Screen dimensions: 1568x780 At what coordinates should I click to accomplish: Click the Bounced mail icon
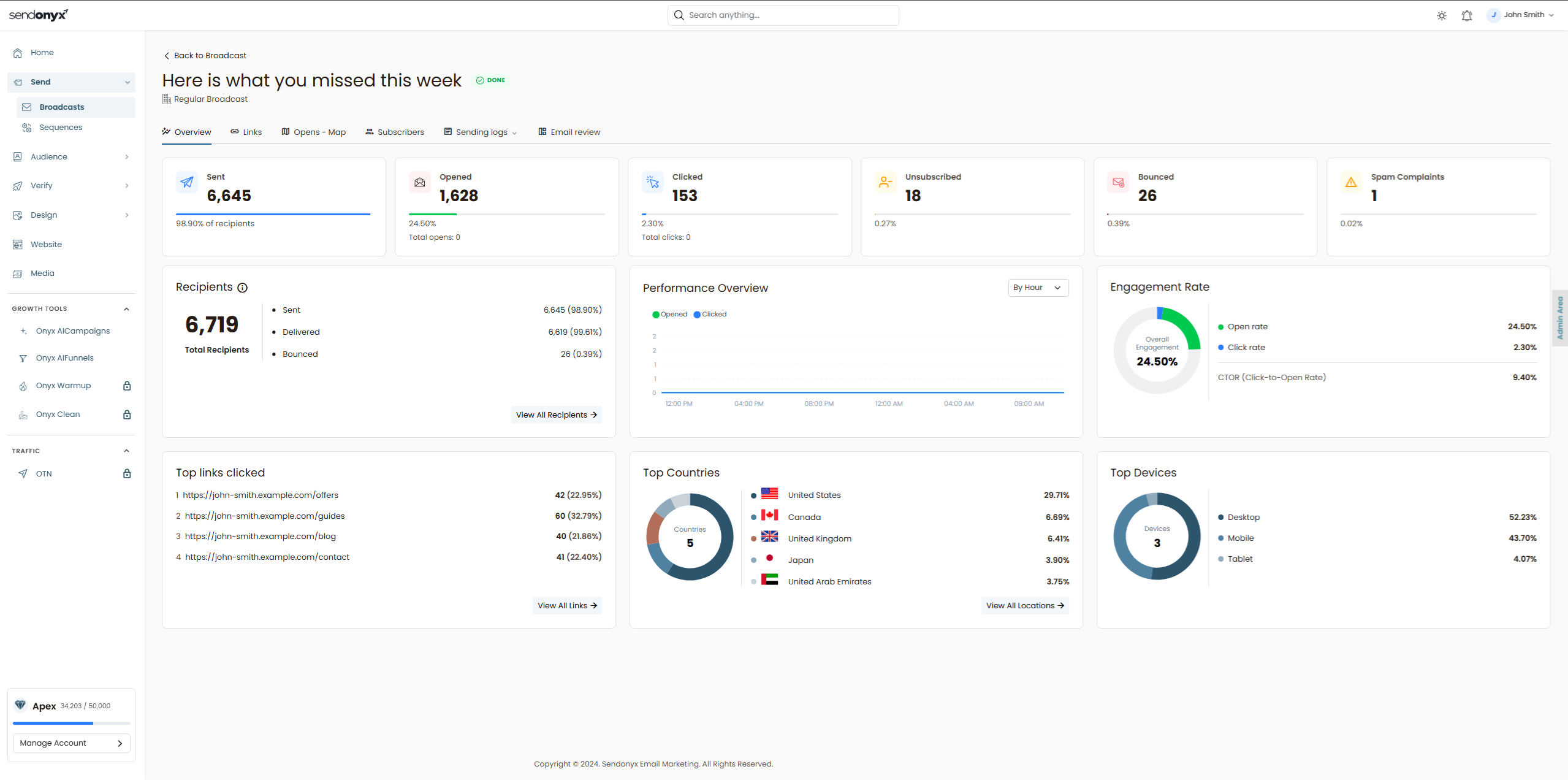coord(1118,182)
